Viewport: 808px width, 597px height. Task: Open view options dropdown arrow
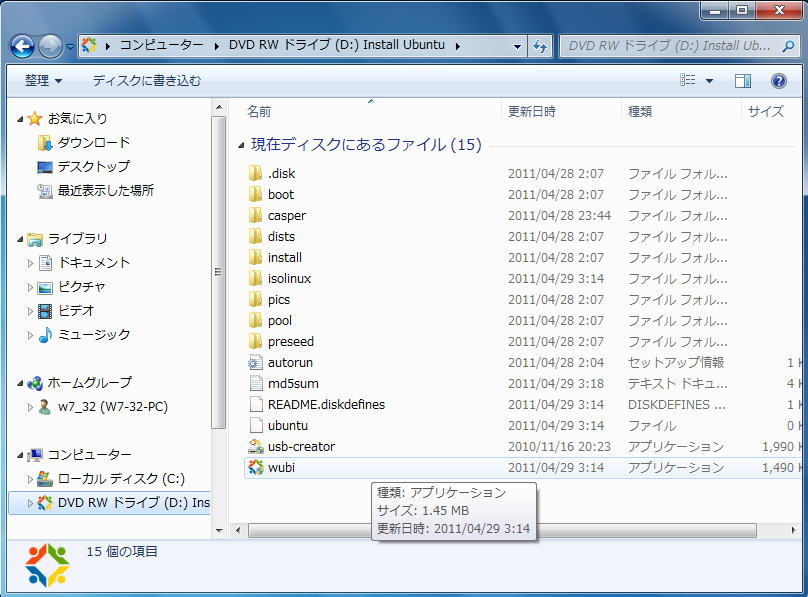point(709,81)
